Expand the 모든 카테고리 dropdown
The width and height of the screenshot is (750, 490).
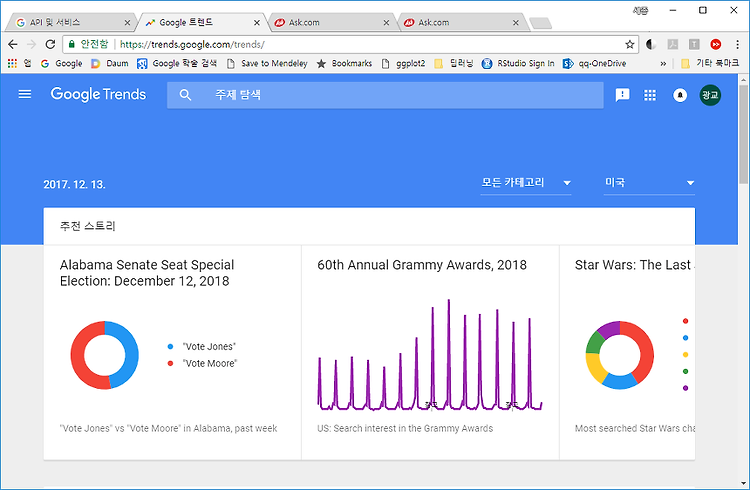526,183
